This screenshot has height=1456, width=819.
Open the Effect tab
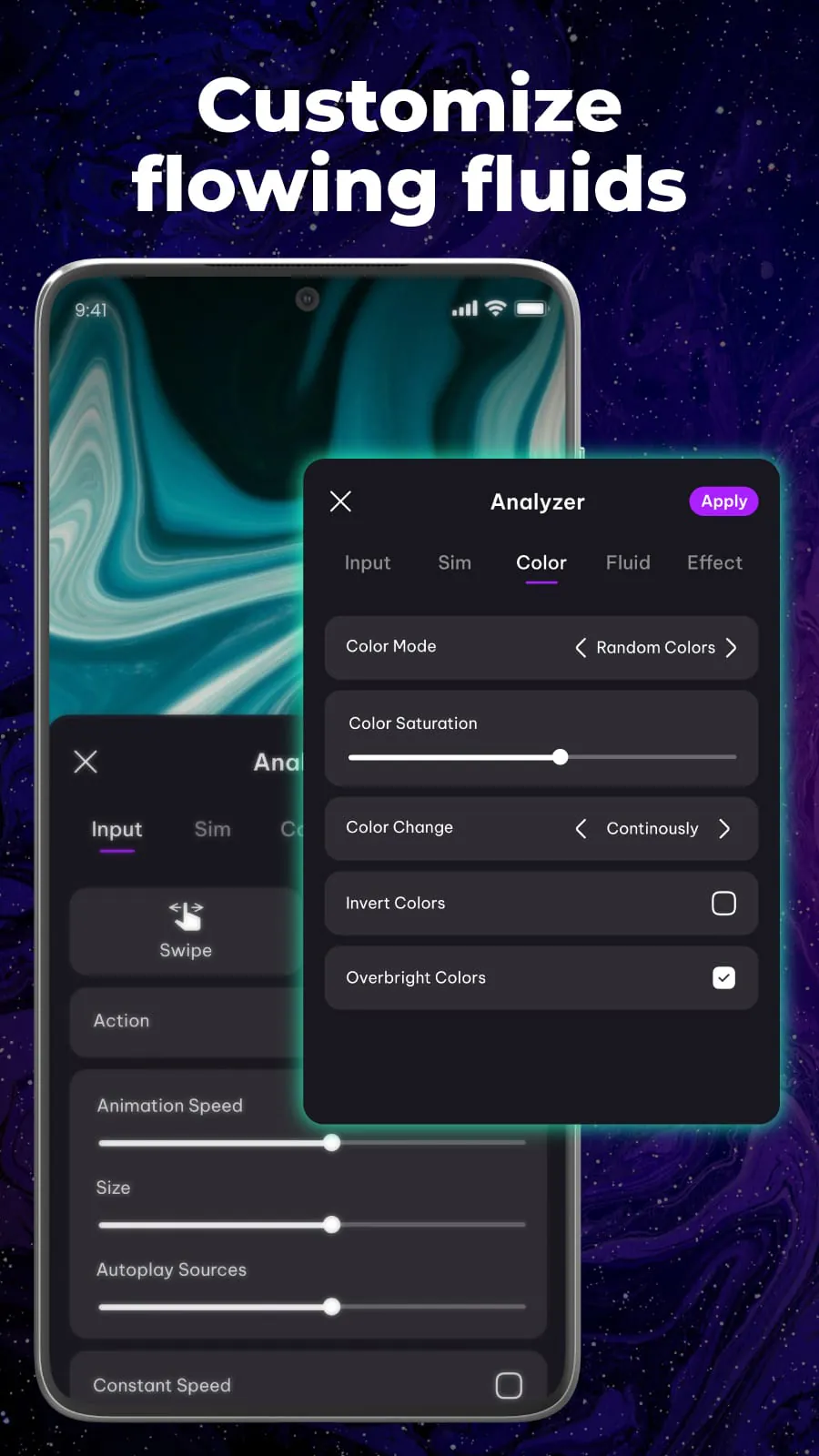coord(714,563)
